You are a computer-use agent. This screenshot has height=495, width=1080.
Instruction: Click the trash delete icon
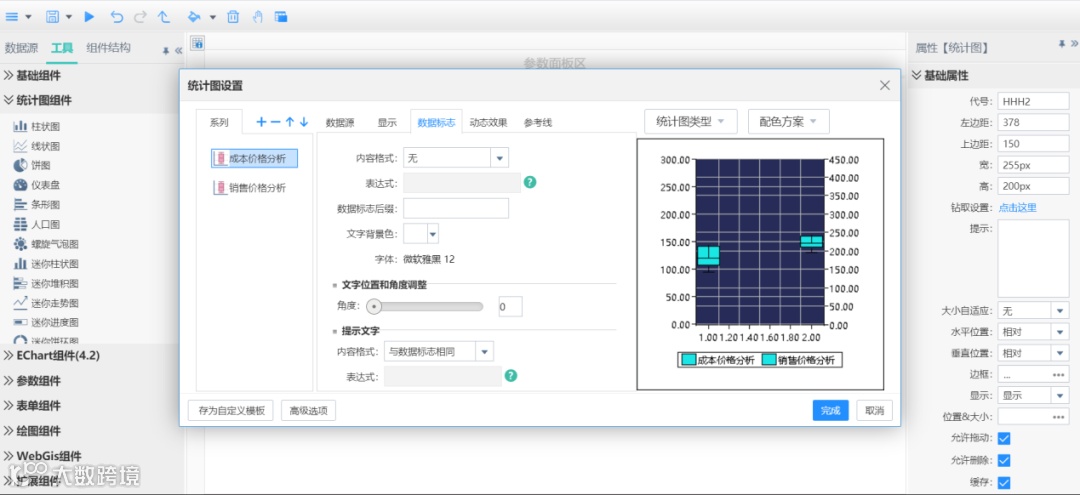pos(233,17)
